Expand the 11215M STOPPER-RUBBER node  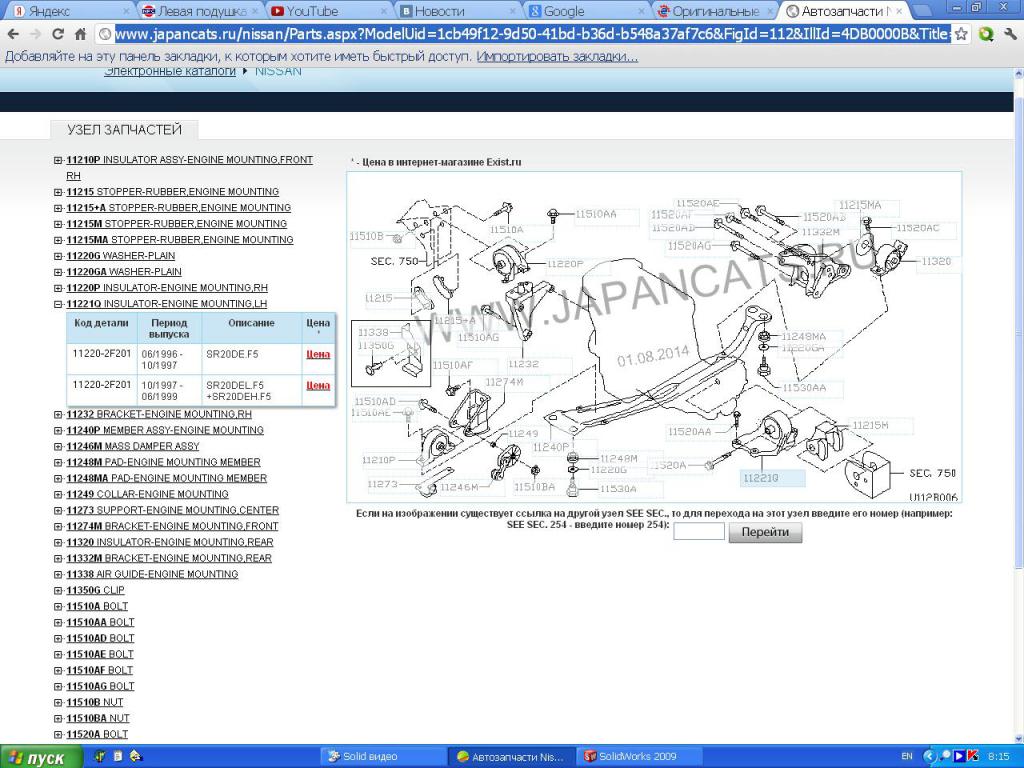tap(58, 224)
